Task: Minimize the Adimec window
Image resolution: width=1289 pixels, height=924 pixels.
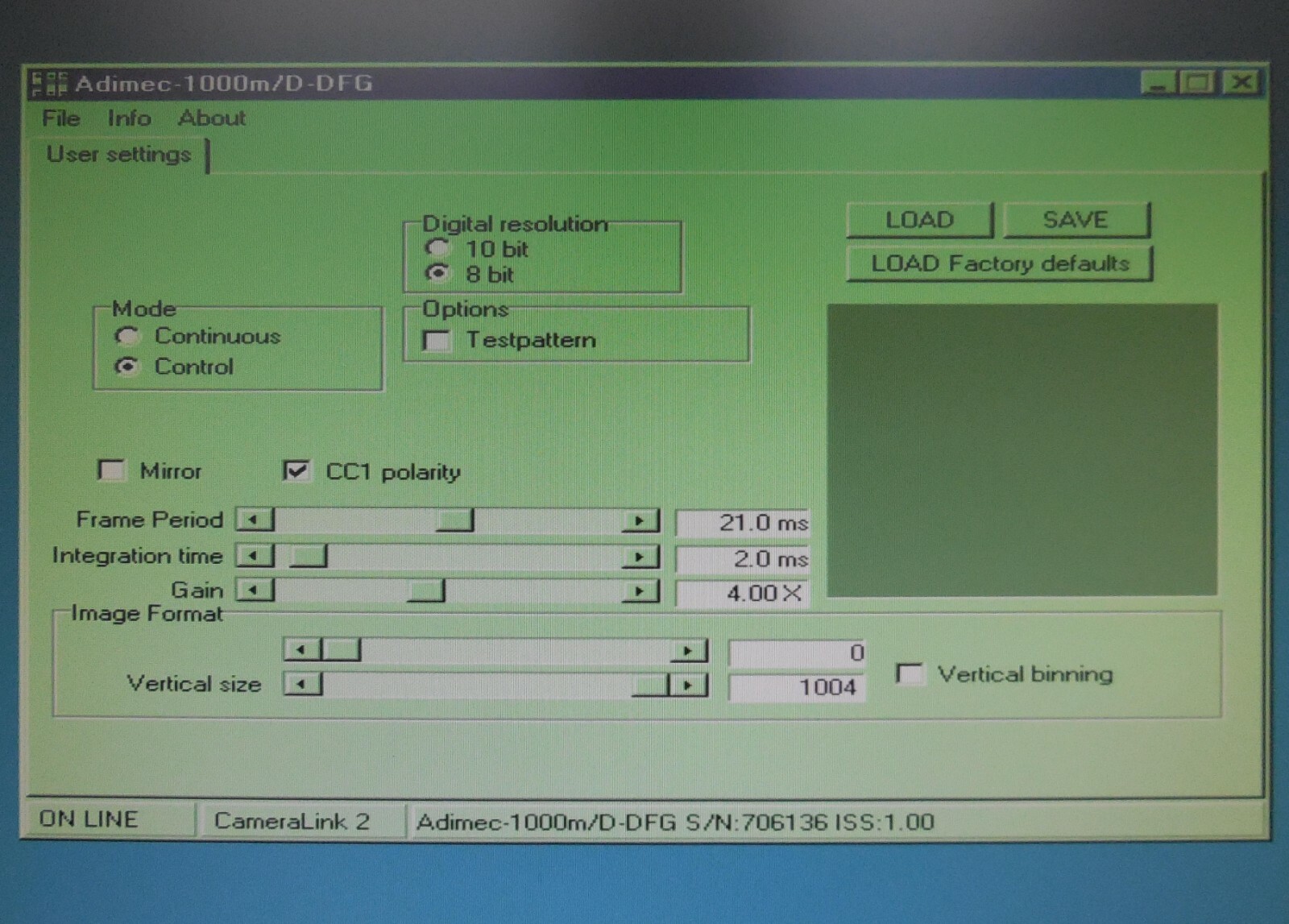Action: (1158, 82)
